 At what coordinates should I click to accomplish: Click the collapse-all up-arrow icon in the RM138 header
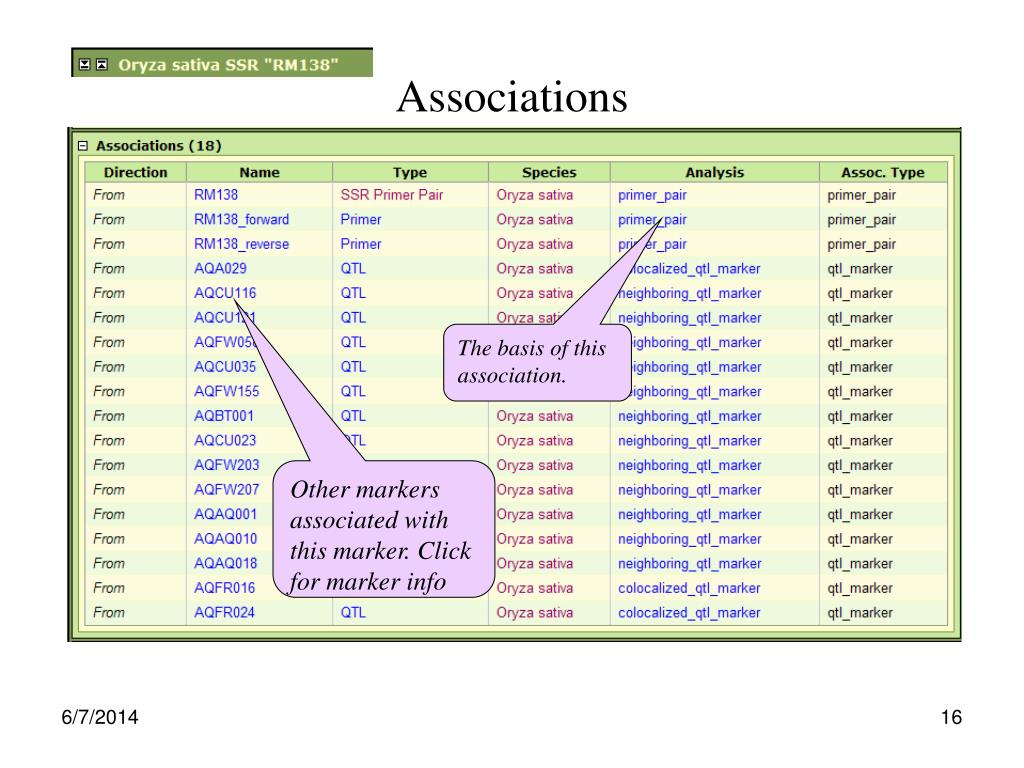tap(102, 64)
